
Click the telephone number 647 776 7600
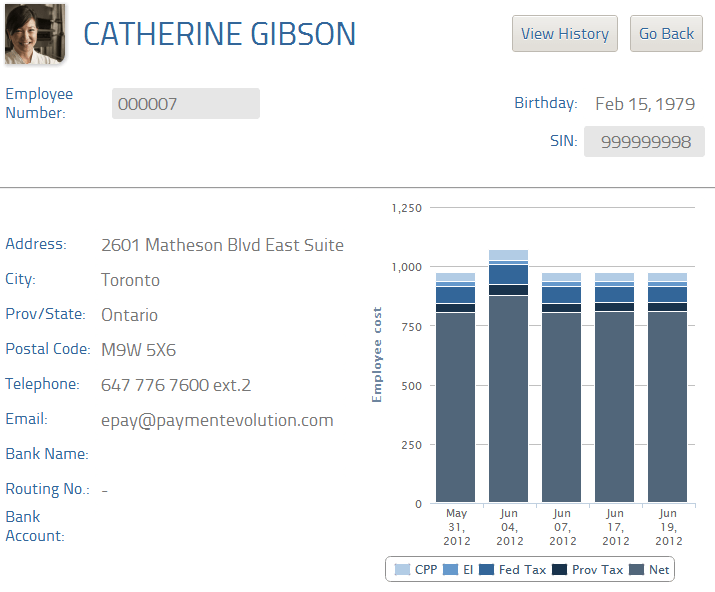point(155,385)
